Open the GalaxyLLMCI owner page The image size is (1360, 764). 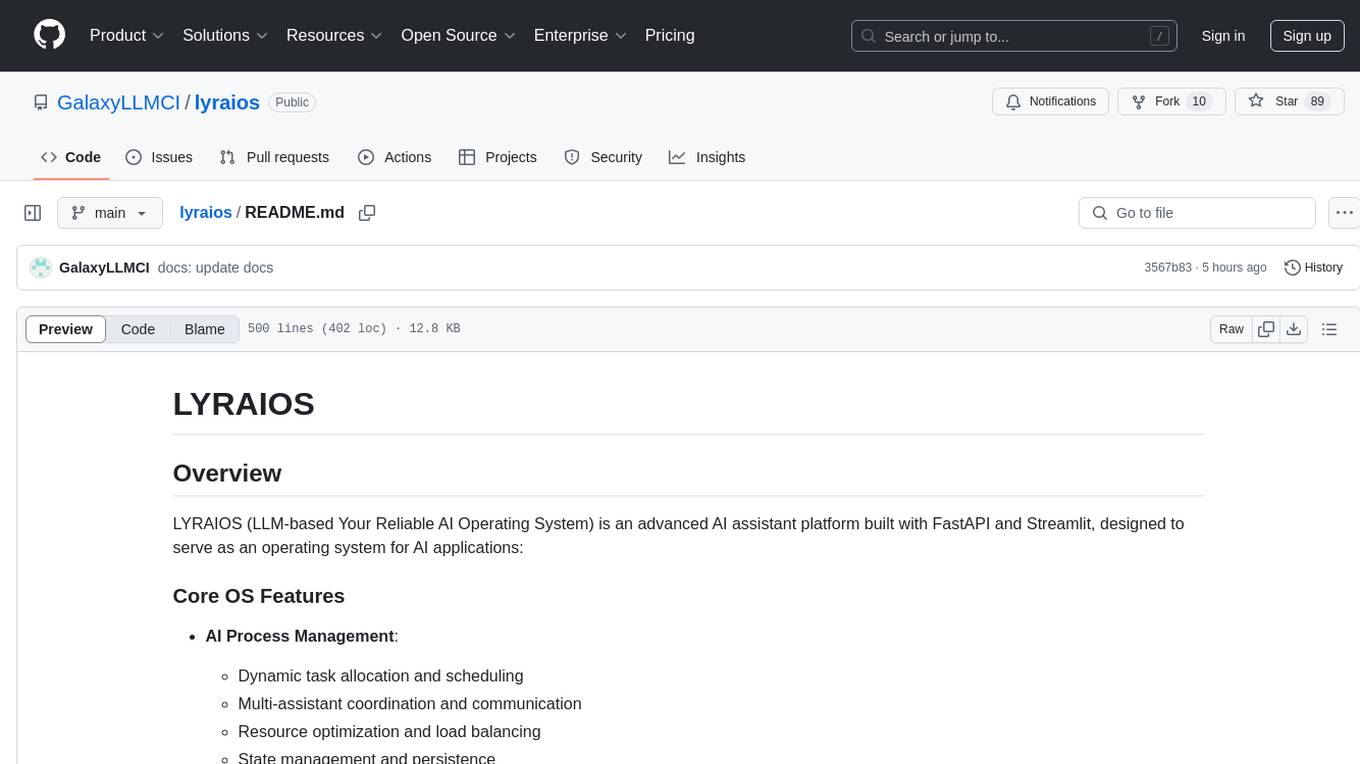(118, 102)
